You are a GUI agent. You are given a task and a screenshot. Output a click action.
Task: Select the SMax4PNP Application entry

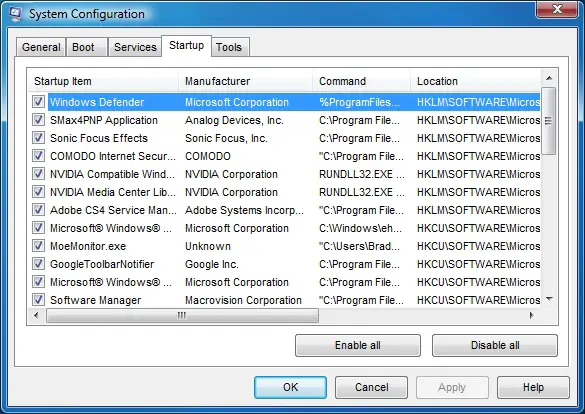coord(104,120)
